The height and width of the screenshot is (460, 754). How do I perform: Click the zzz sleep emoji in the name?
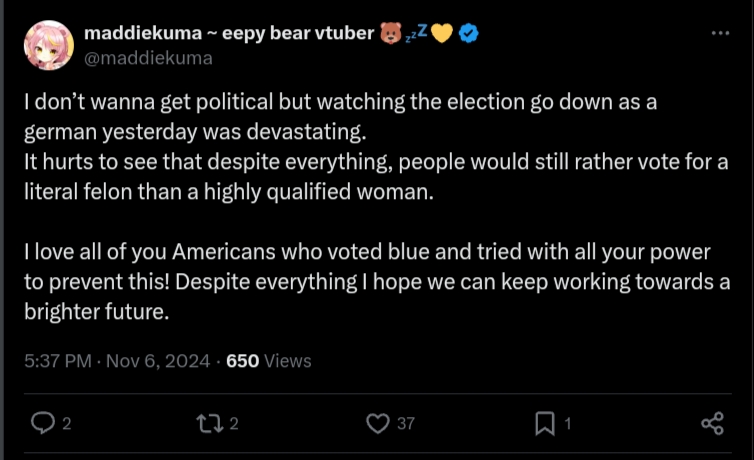(x=417, y=33)
